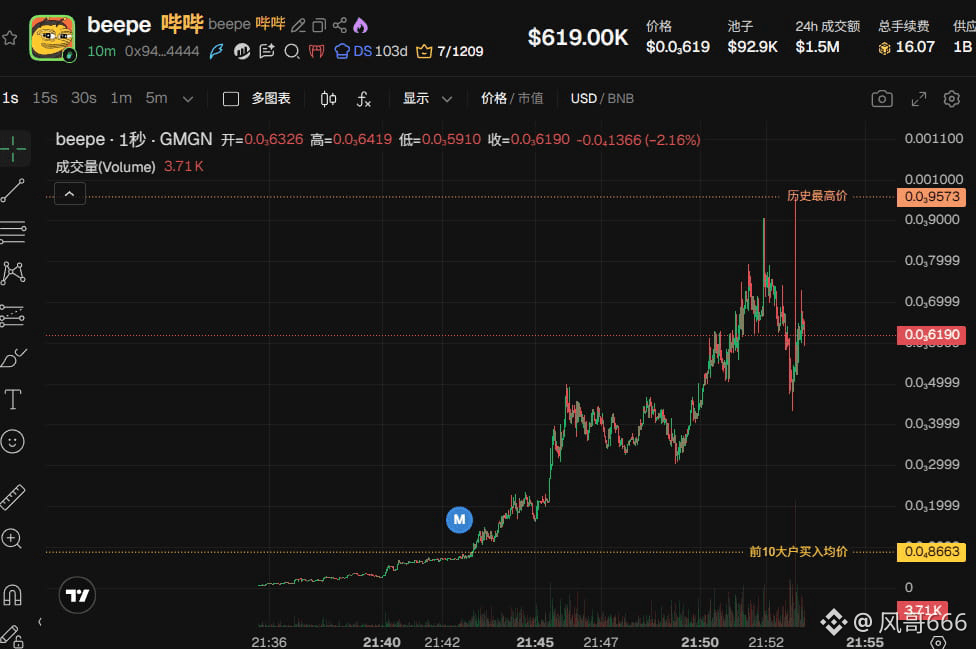Change the candlestick chart style
This screenshot has height=649, width=976.
[328, 99]
